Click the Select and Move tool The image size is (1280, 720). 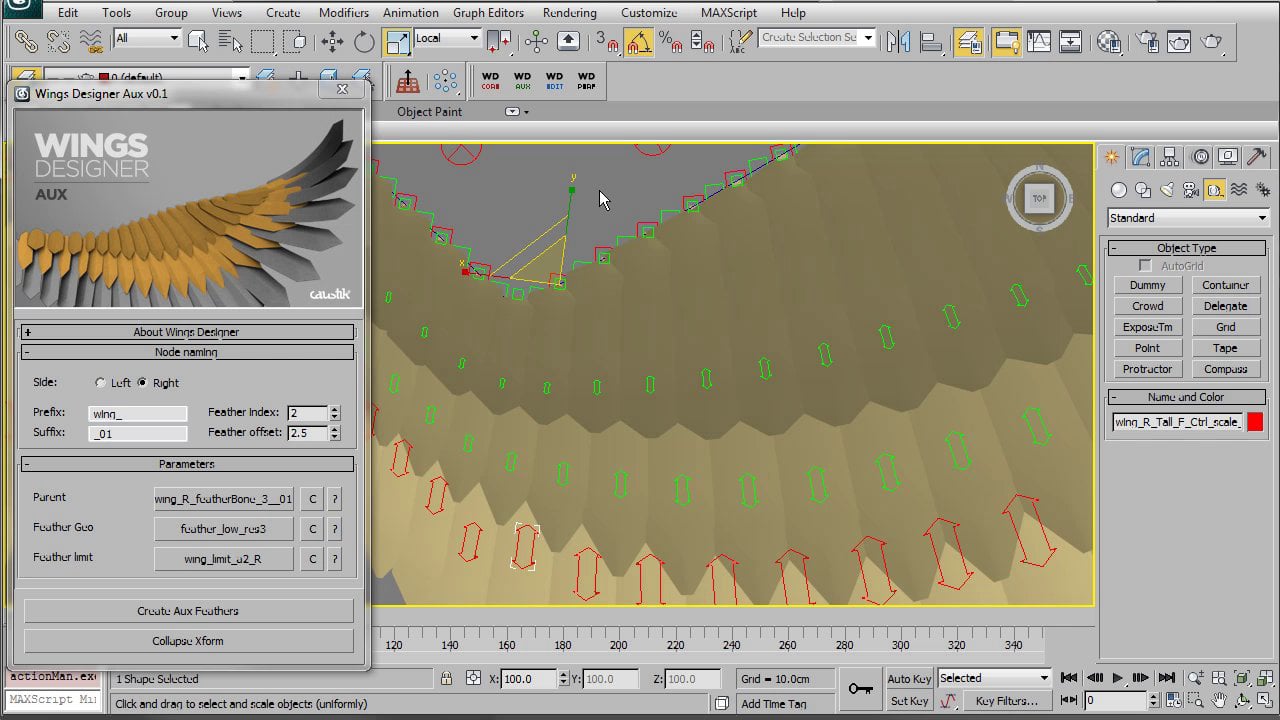click(331, 41)
